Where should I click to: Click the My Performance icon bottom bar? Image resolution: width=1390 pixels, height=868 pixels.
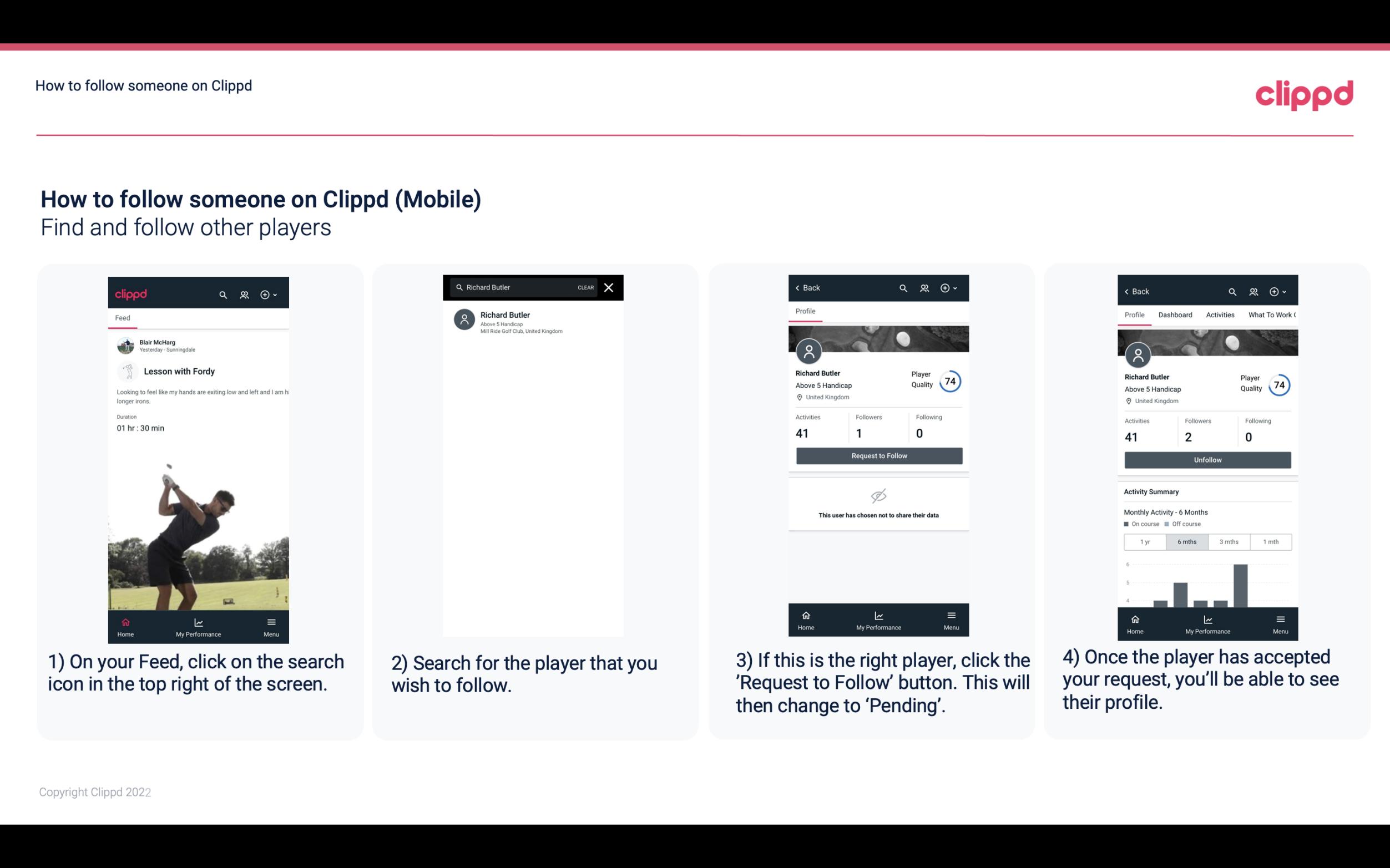tap(198, 621)
